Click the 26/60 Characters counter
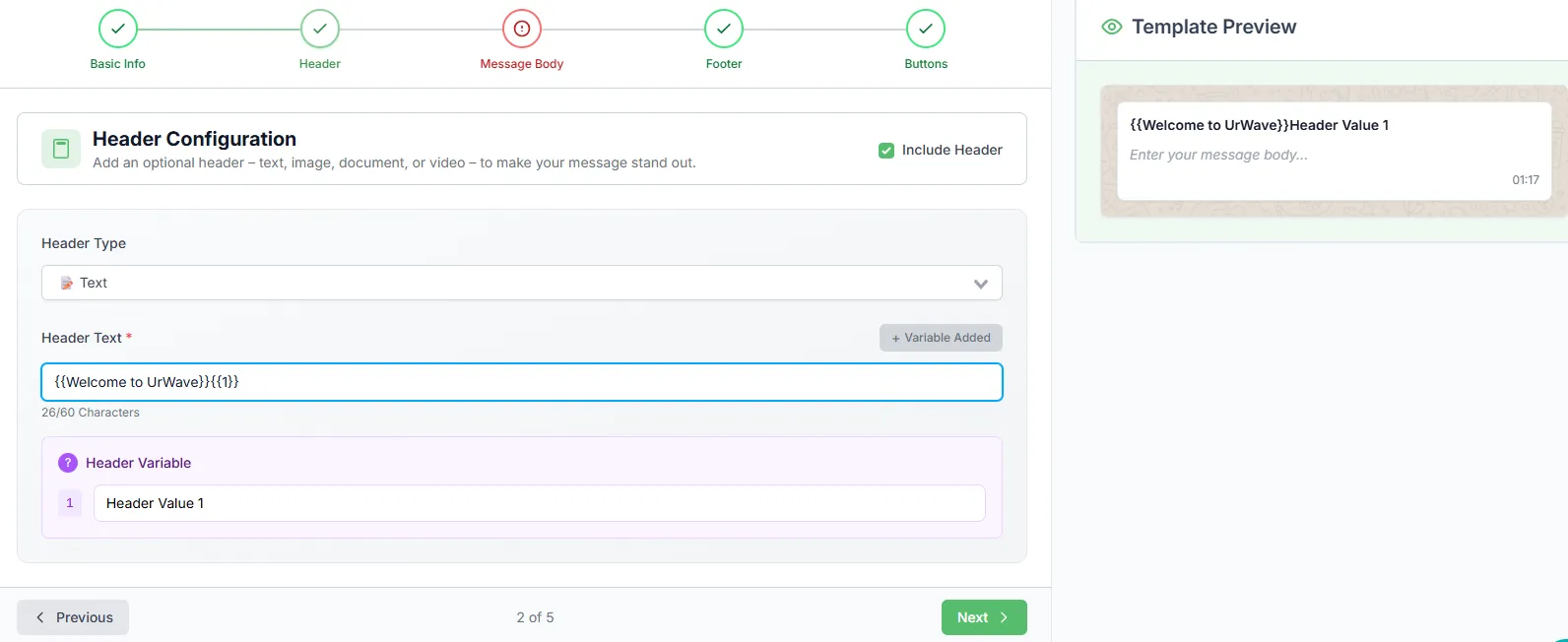 91,413
